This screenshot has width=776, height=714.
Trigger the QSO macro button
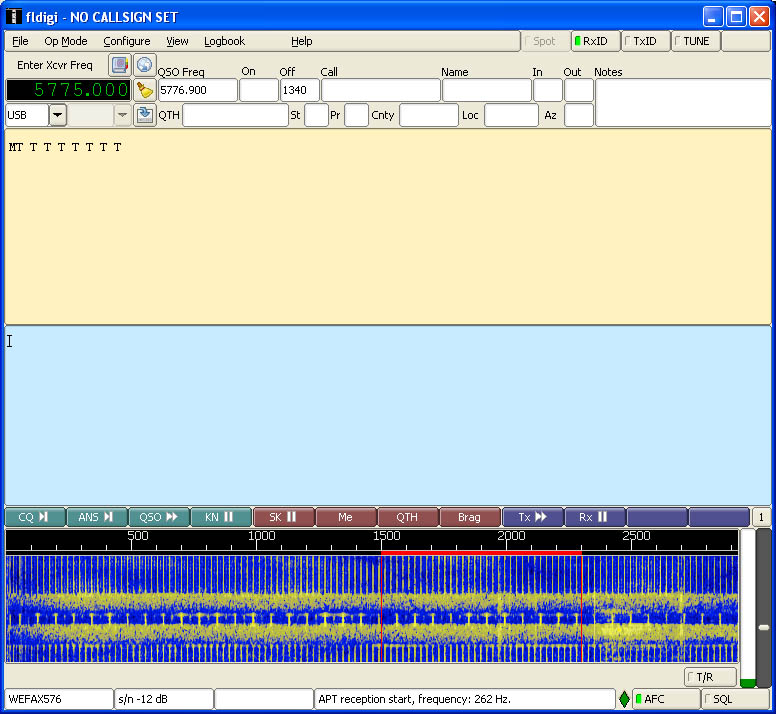click(159, 517)
